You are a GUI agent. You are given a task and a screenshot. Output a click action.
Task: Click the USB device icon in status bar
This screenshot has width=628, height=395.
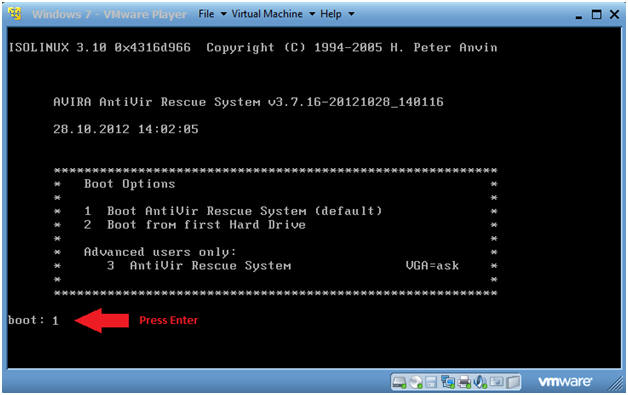(496, 382)
